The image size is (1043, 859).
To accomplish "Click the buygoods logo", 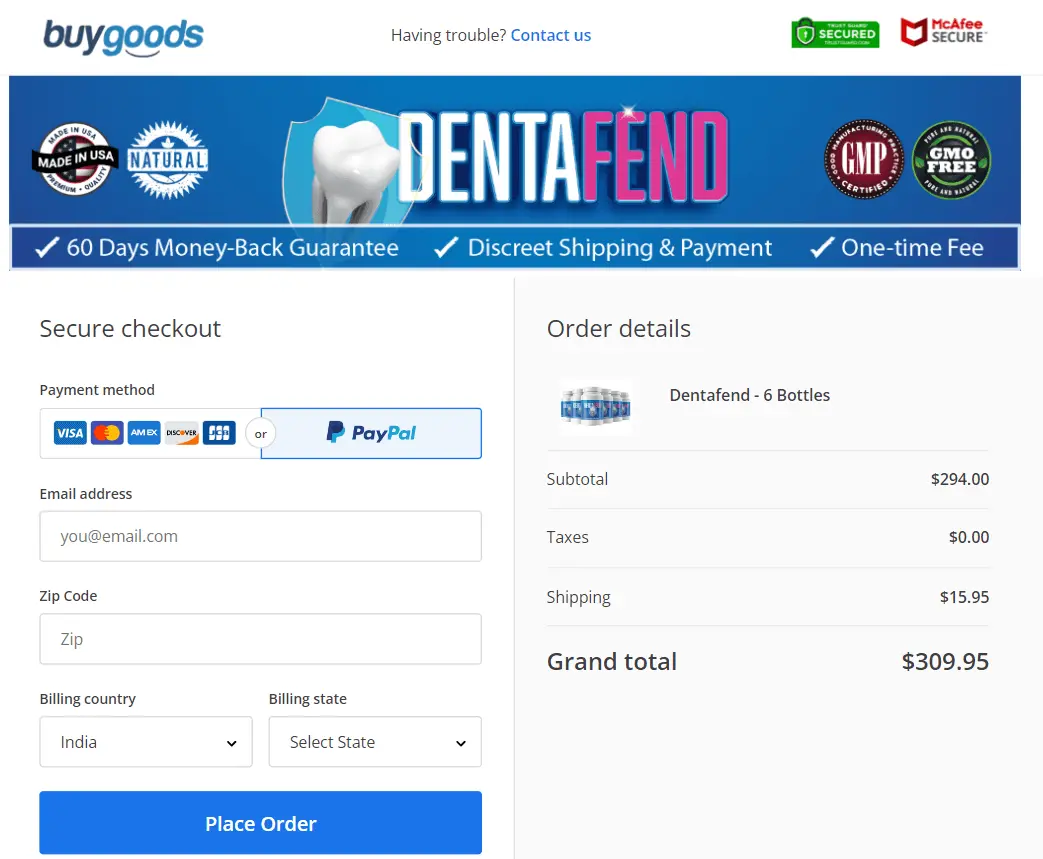I will click(x=123, y=35).
